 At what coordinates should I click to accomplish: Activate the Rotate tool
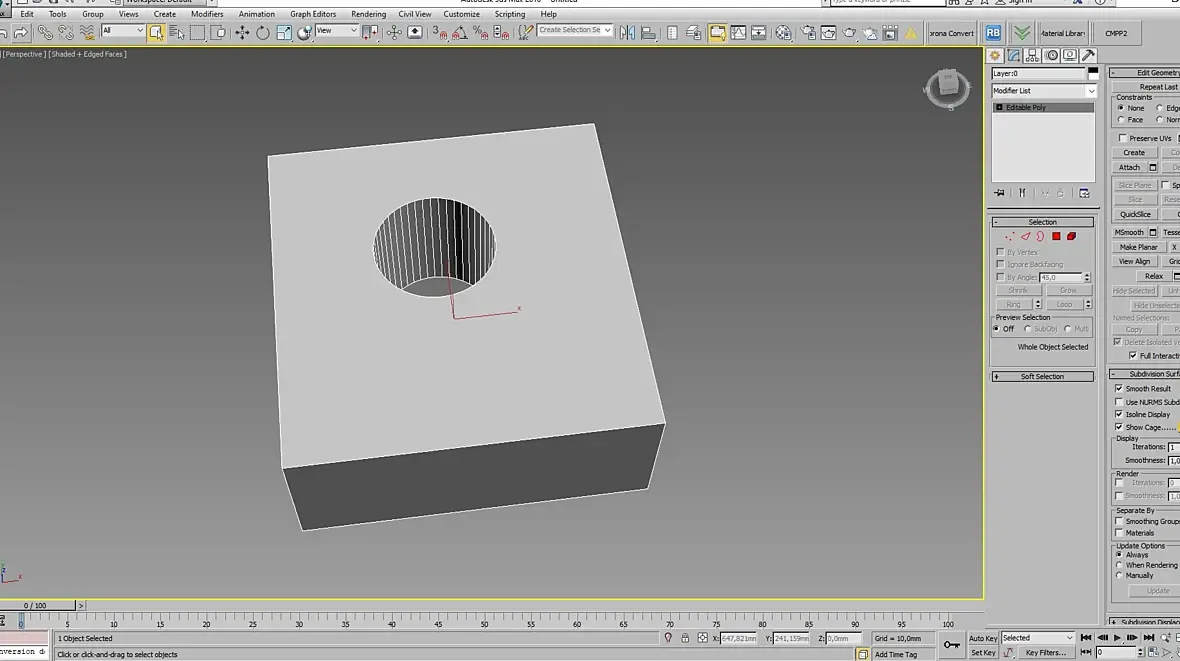pyautogui.click(x=262, y=33)
